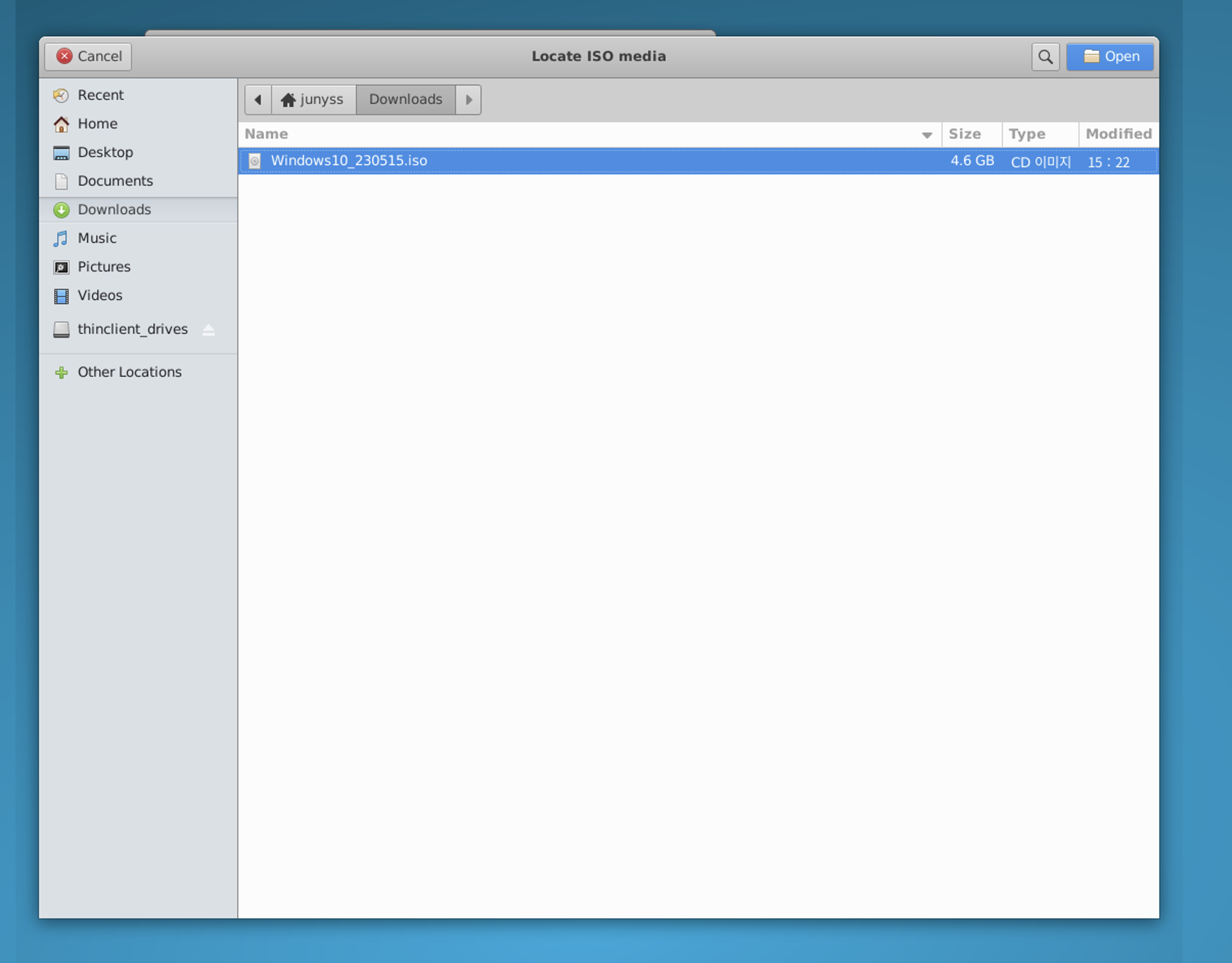Viewport: 1232px width, 963px height.
Task: Click the Downloads sidebar entry
Action: tap(114, 210)
